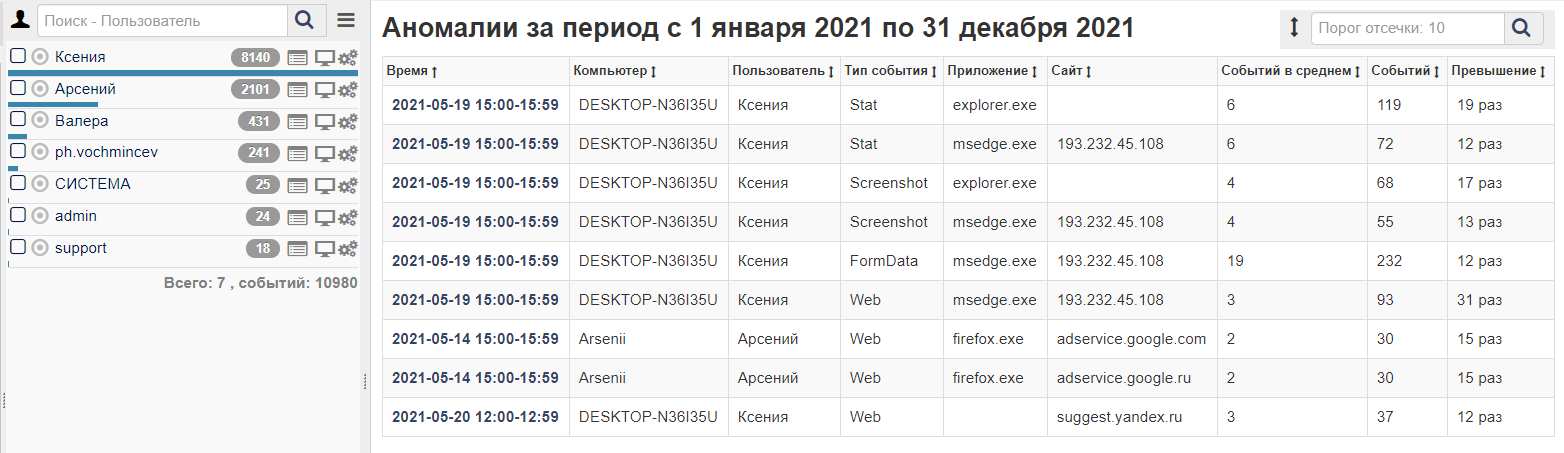
Task: Focus the Порог отсечки input field
Action: click(x=1406, y=28)
